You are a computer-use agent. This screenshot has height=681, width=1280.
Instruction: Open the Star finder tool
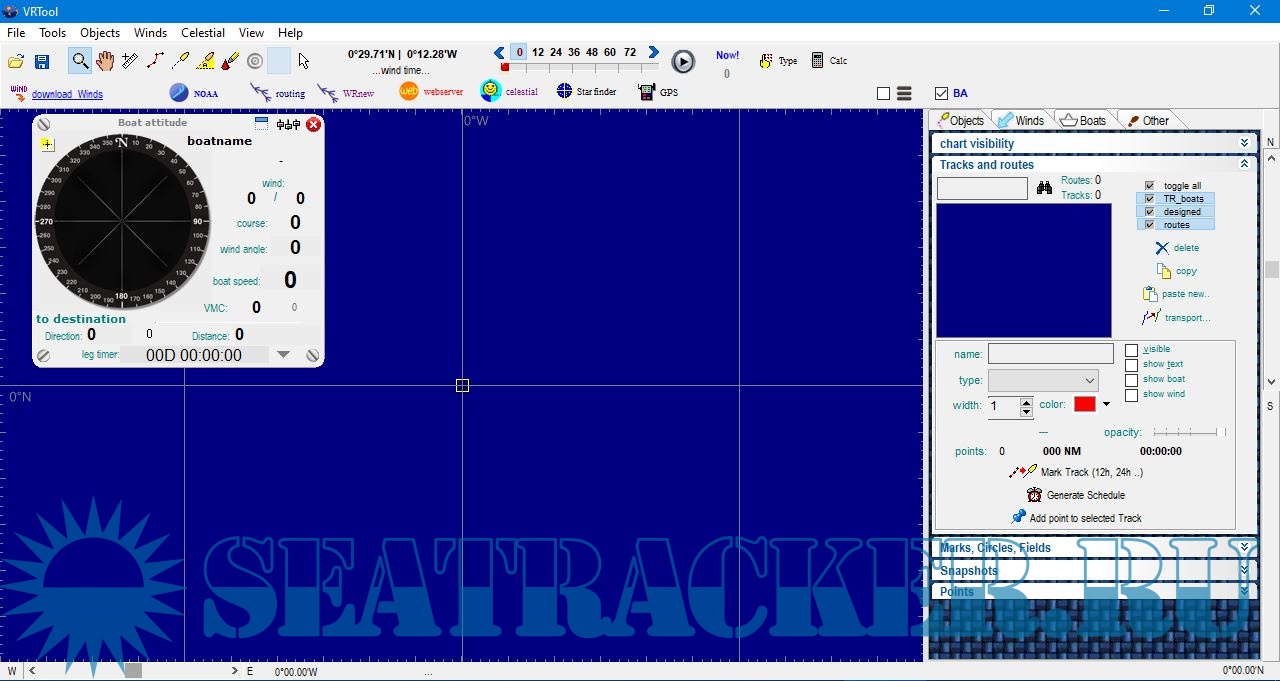(x=586, y=92)
